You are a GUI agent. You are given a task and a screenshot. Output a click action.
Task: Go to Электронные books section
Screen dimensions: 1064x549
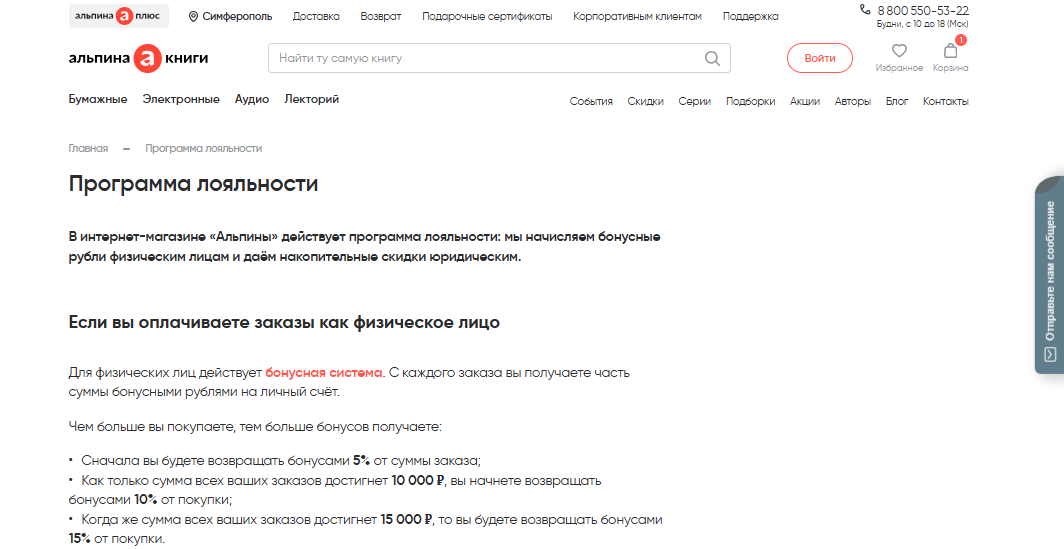[181, 99]
